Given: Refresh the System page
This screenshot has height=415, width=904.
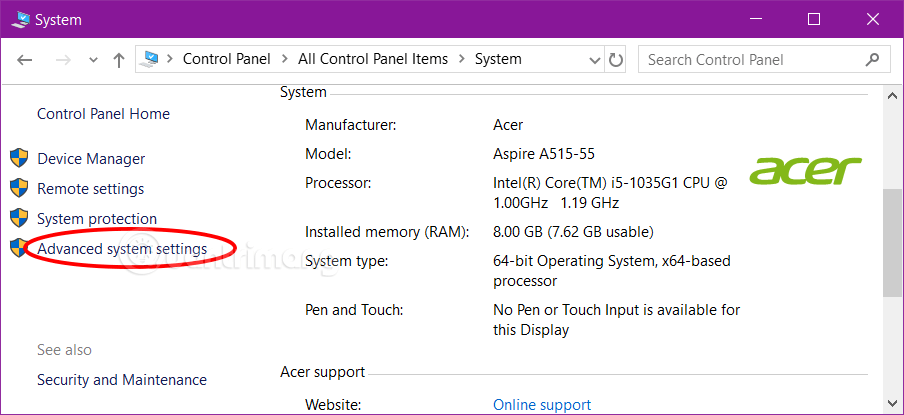Looking at the screenshot, I should [x=616, y=60].
